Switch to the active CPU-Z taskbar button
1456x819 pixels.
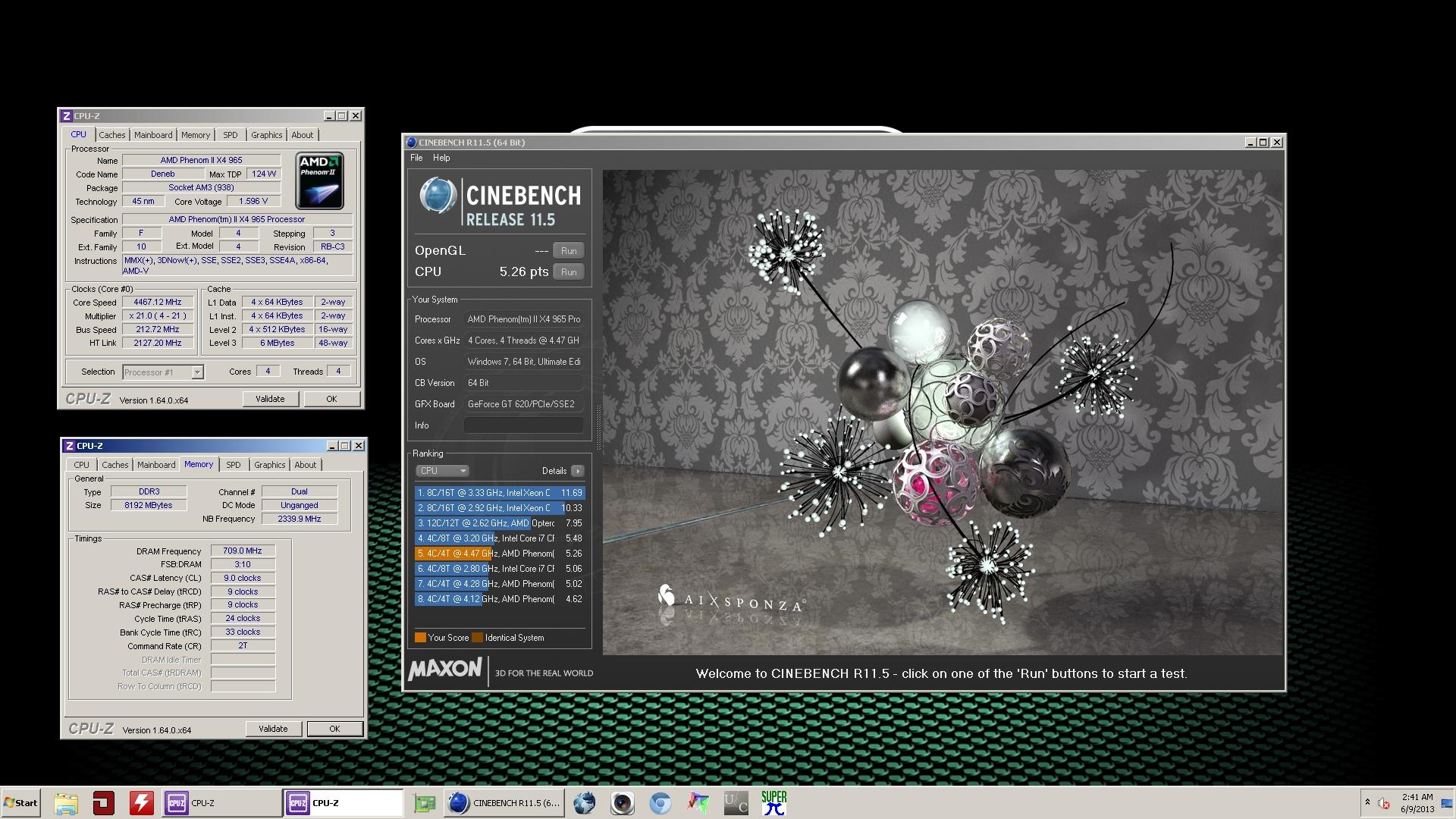(x=344, y=803)
